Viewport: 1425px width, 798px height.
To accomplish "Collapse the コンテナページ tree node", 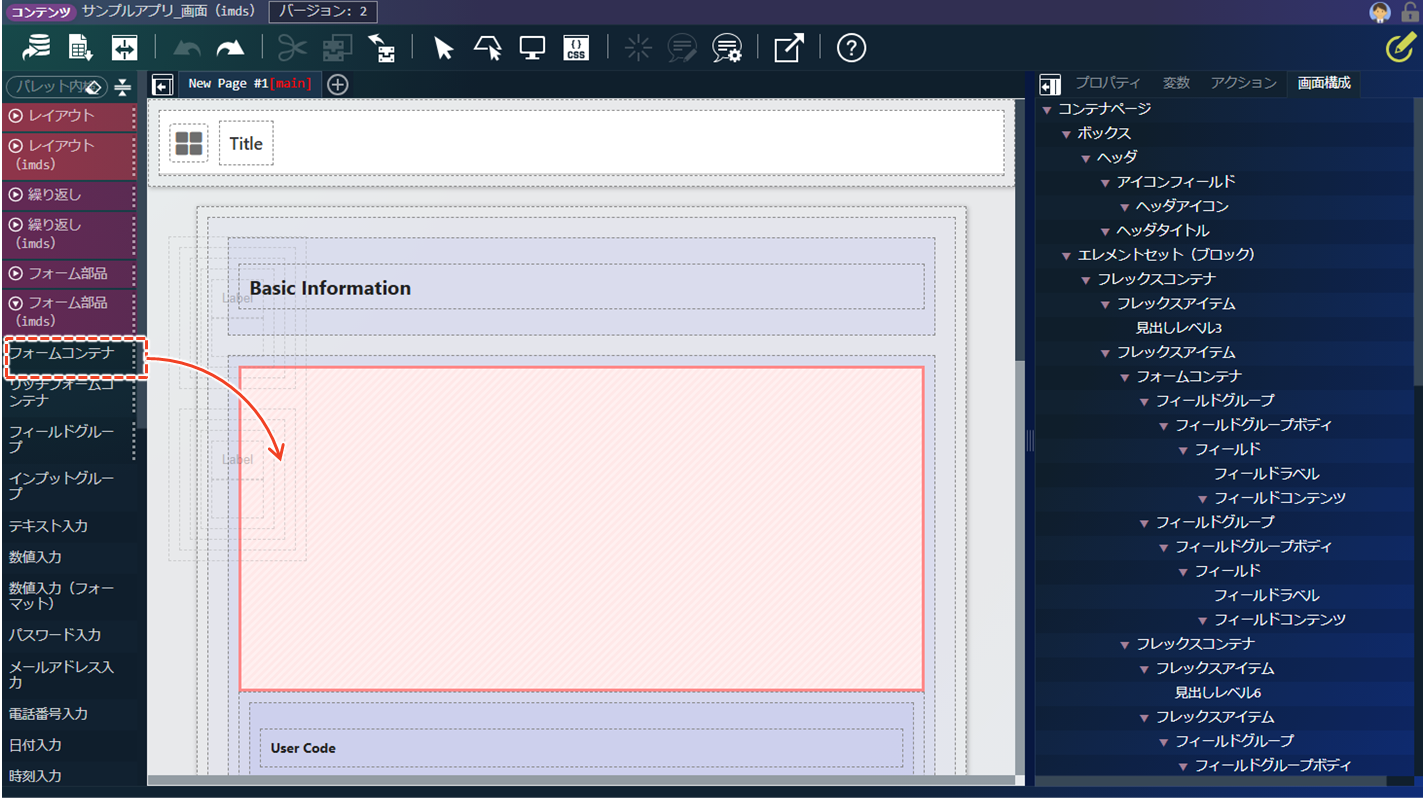I will pos(1047,109).
